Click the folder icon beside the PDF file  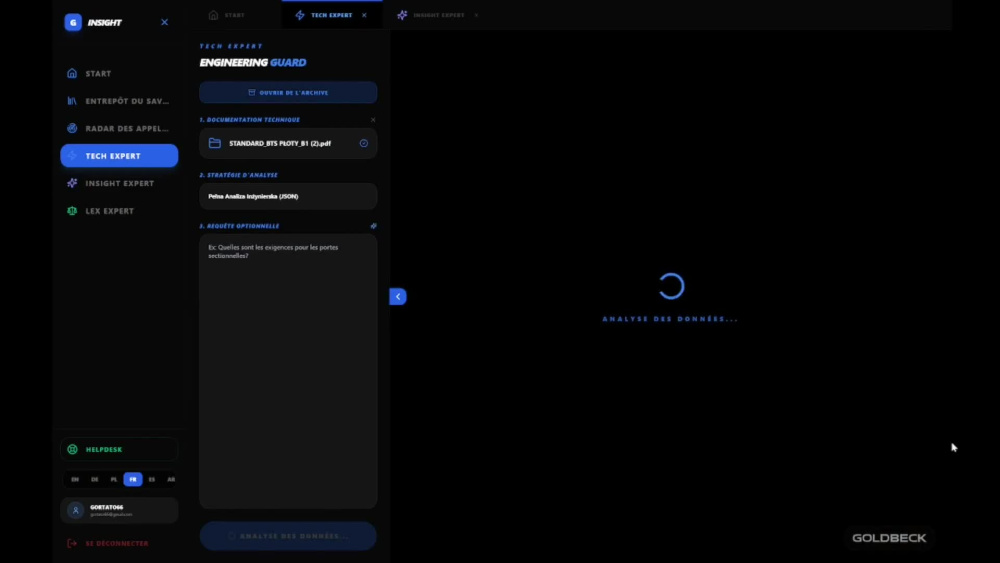215,143
